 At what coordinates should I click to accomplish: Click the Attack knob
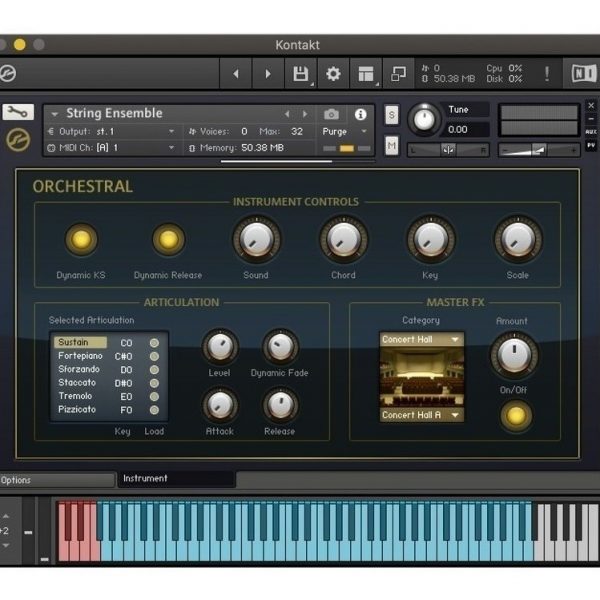click(x=220, y=406)
